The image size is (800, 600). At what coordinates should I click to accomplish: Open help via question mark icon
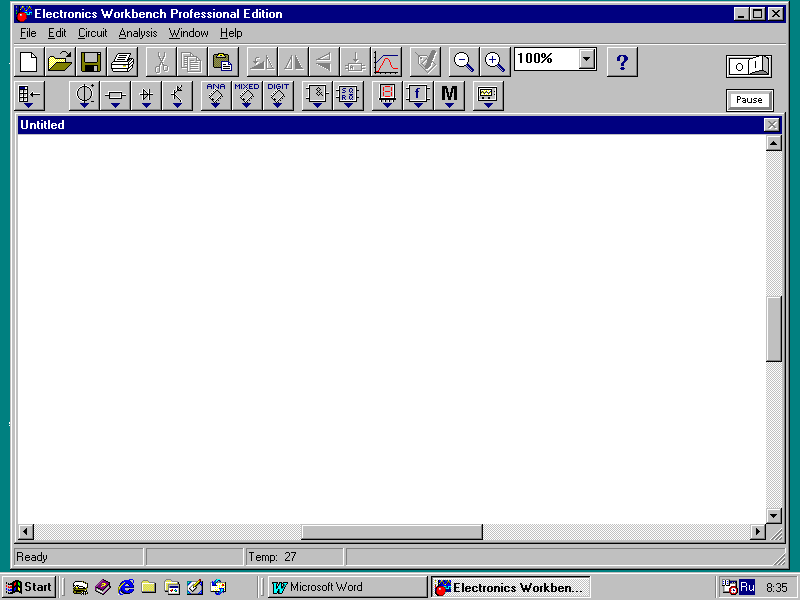tap(622, 62)
